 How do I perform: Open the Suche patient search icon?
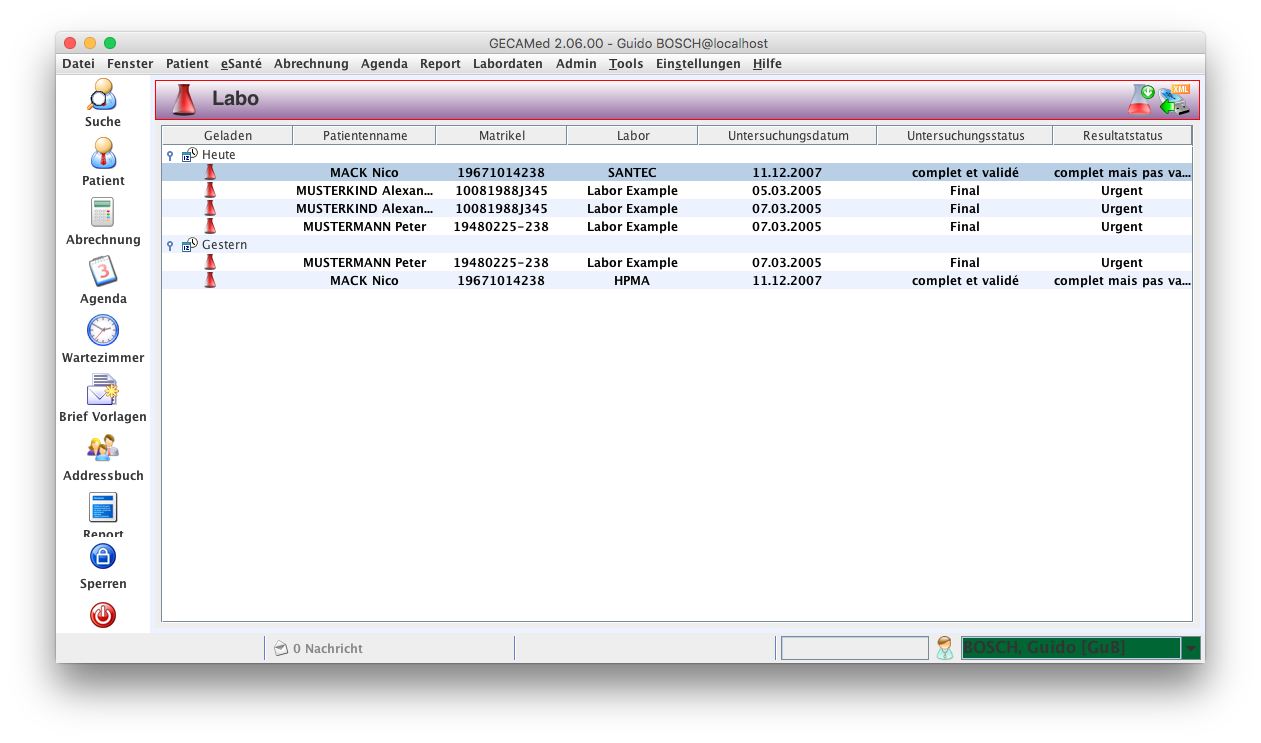pyautogui.click(x=102, y=95)
